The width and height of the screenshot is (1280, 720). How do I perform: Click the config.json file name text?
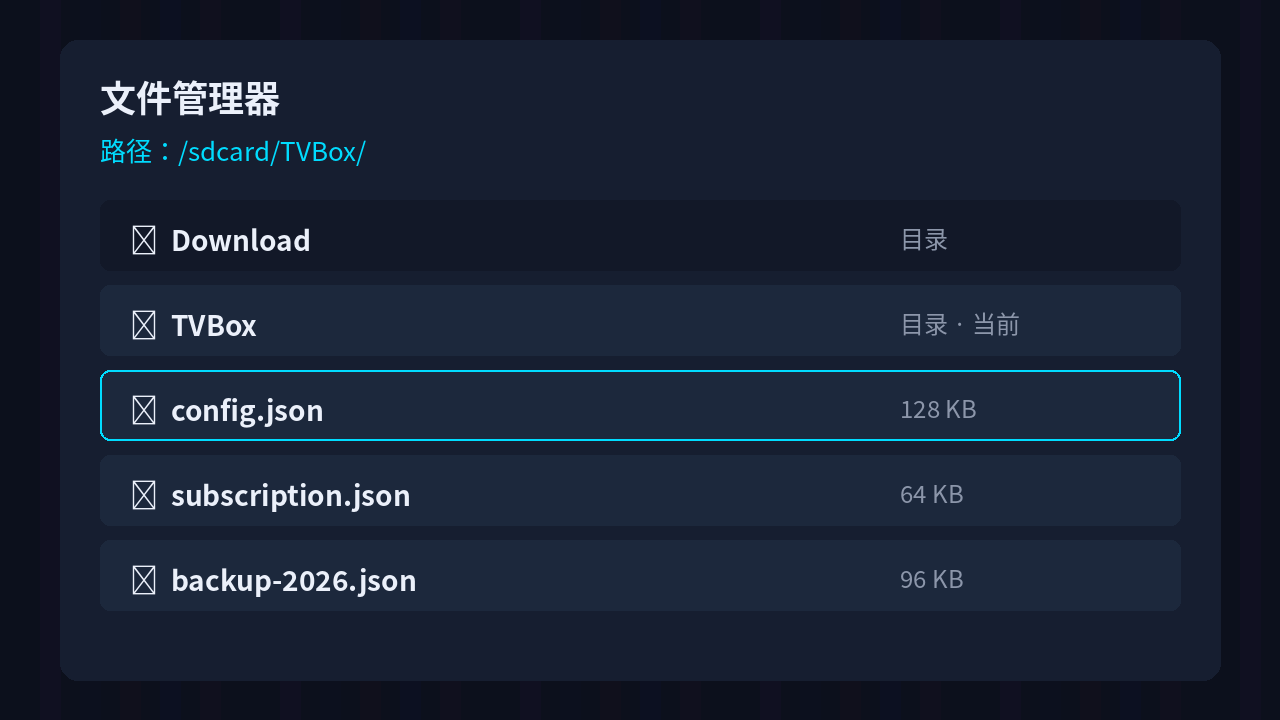(247, 411)
